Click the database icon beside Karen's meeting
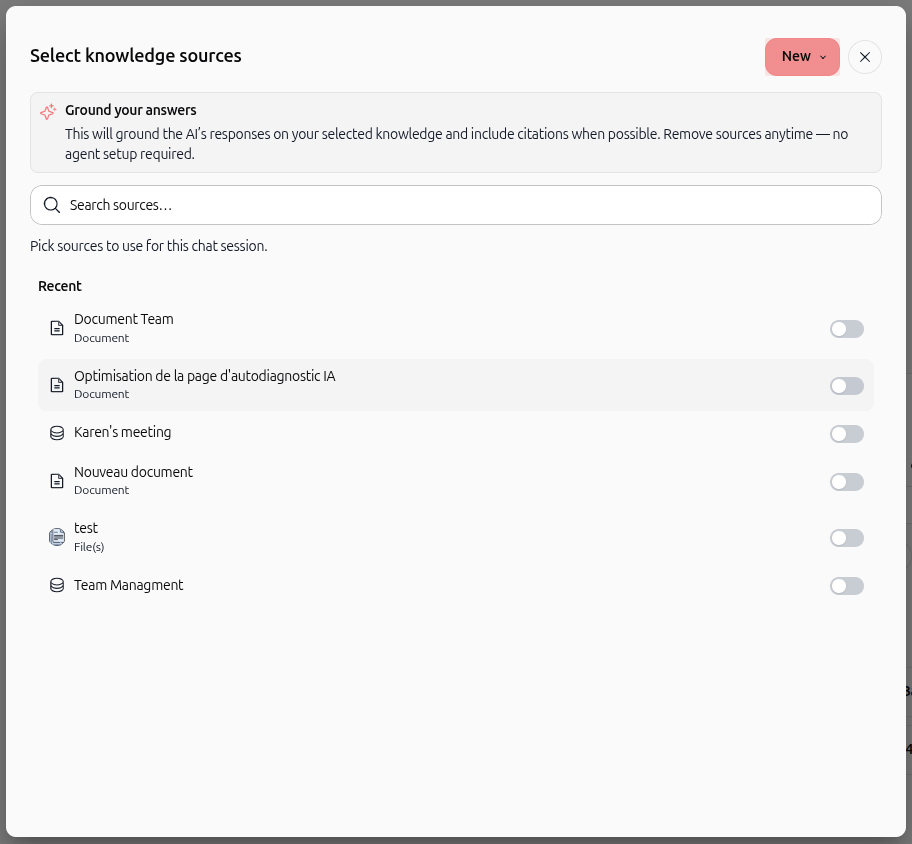The image size is (912, 844). (x=56, y=433)
